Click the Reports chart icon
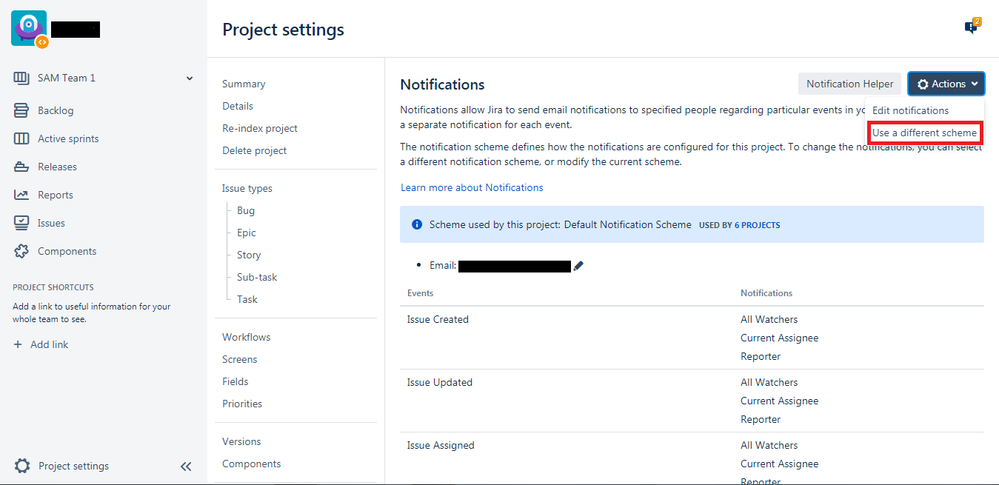The image size is (999, 485). (x=21, y=195)
